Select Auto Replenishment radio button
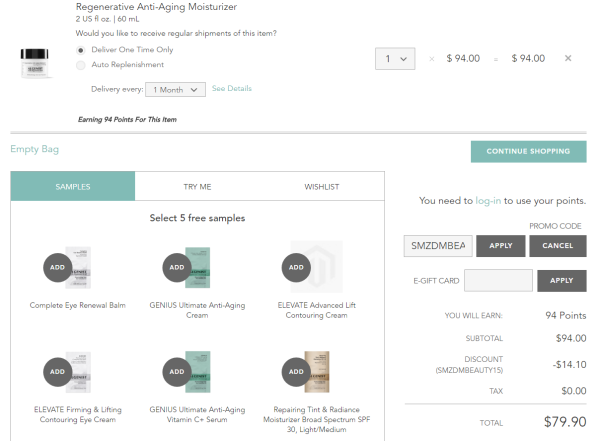600x441 pixels. pyautogui.click(x=81, y=65)
